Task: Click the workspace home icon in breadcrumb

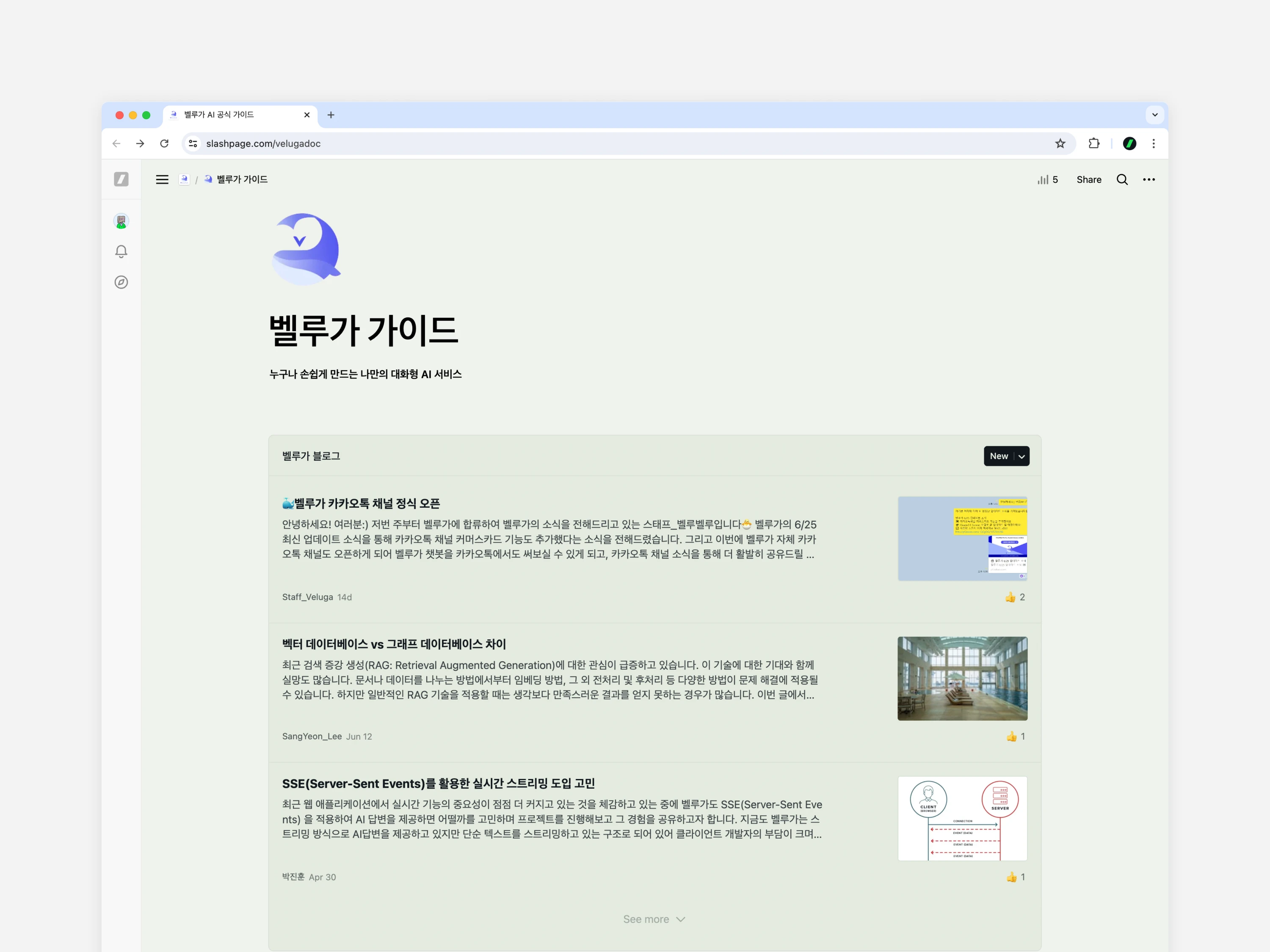Action: (x=184, y=180)
